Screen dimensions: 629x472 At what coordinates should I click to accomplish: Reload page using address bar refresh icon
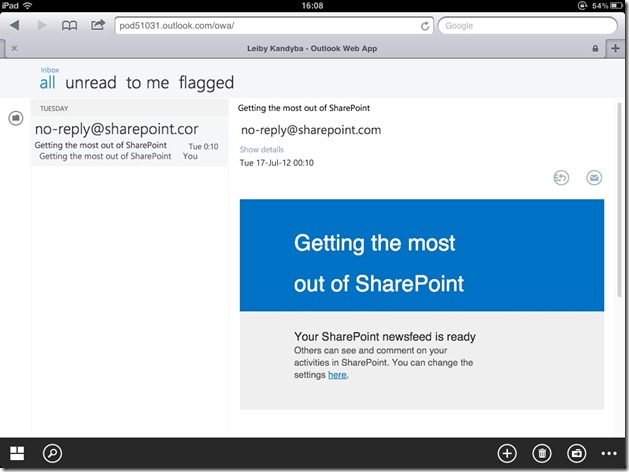(425, 26)
